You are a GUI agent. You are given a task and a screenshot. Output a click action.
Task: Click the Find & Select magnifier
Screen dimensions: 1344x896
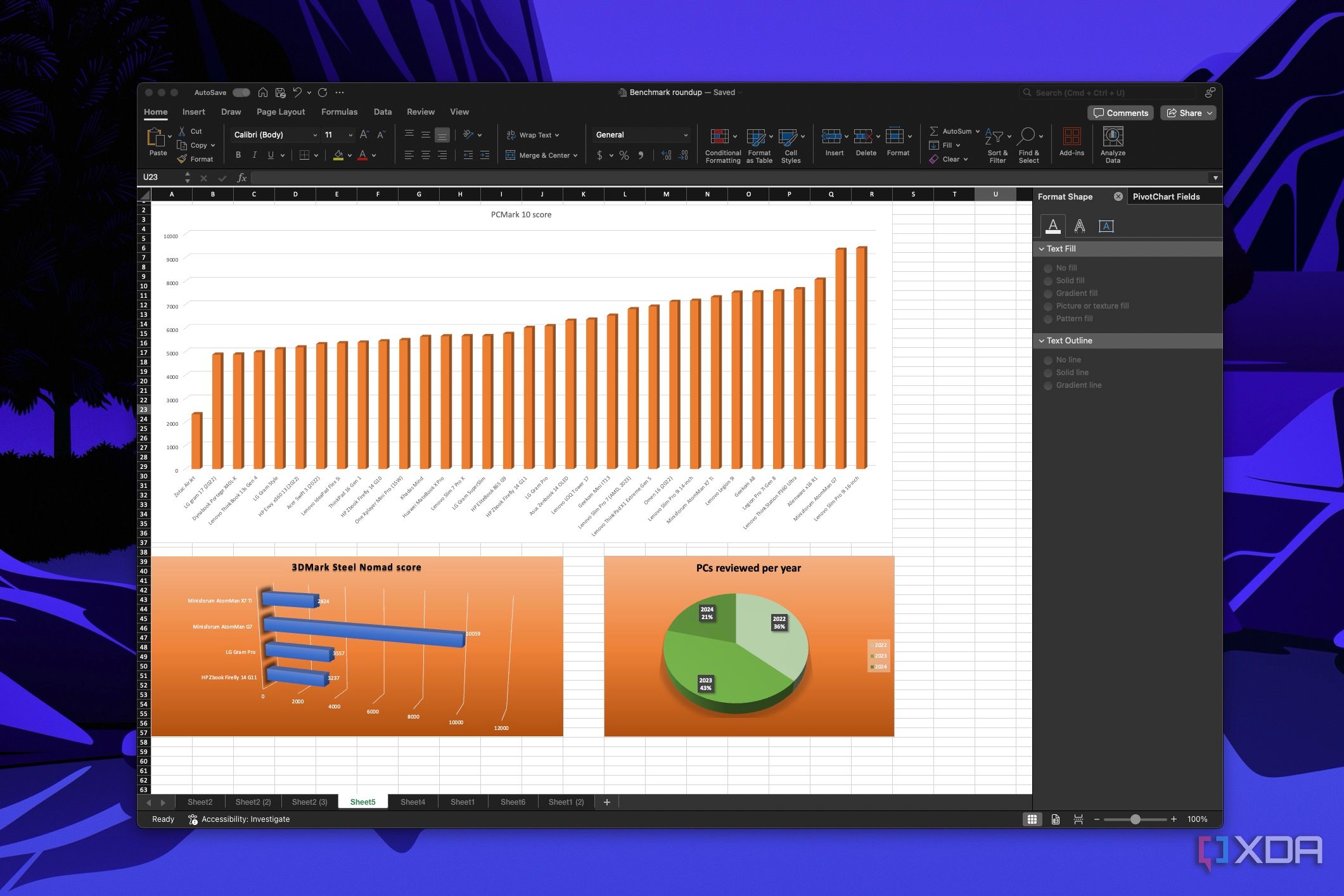(1027, 136)
